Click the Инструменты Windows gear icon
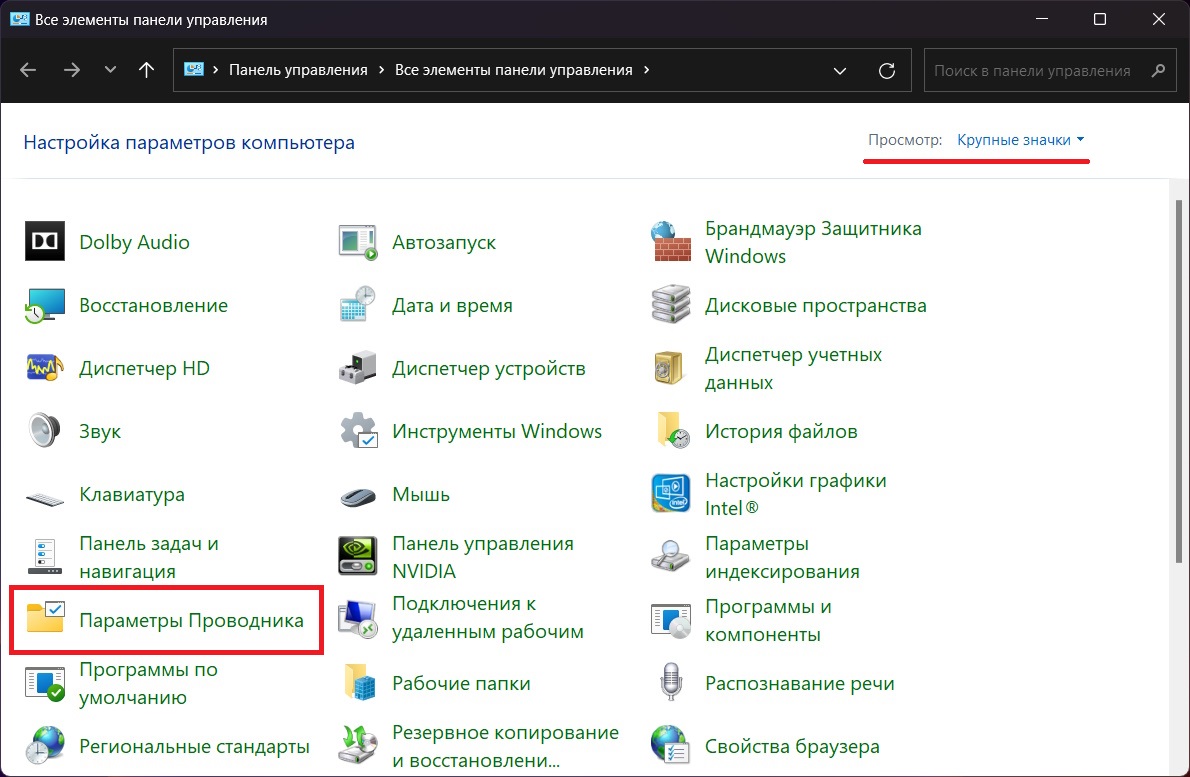This screenshot has height=777, width=1190. coord(358,430)
